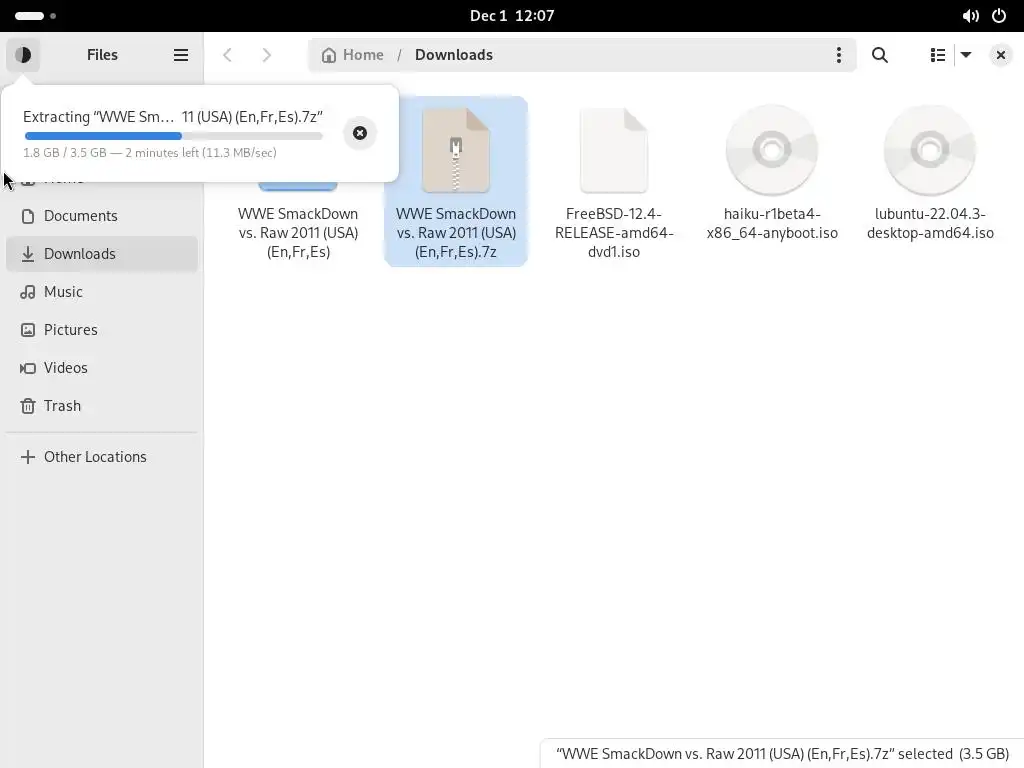The height and width of the screenshot is (768, 1024).
Task: Click the plus icon for Other Locations
Action: (27, 456)
